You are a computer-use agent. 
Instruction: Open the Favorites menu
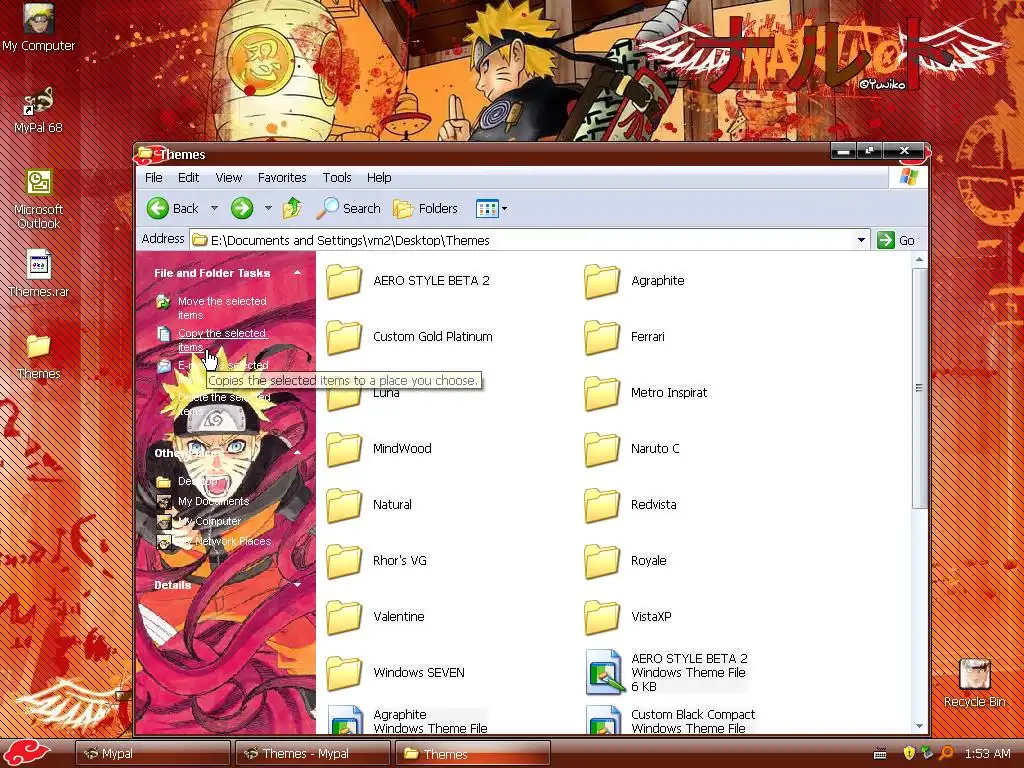coord(282,178)
